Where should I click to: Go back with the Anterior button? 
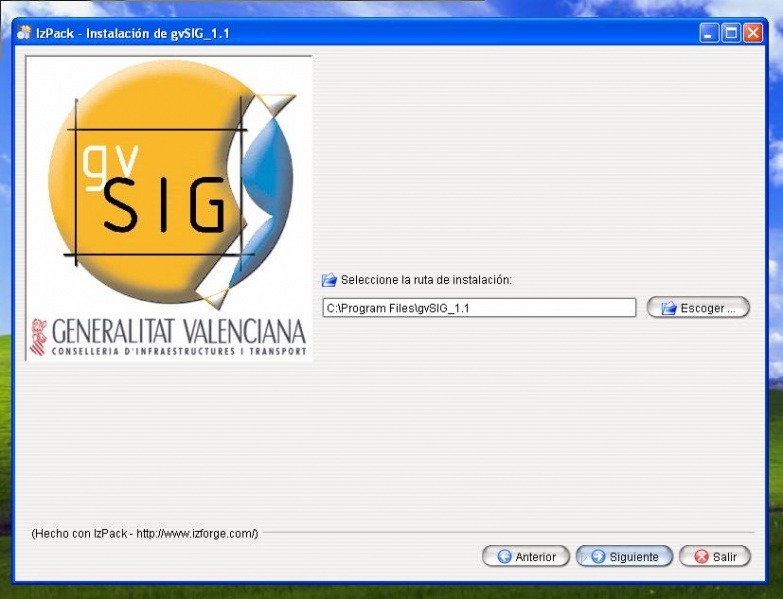pos(526,557)
